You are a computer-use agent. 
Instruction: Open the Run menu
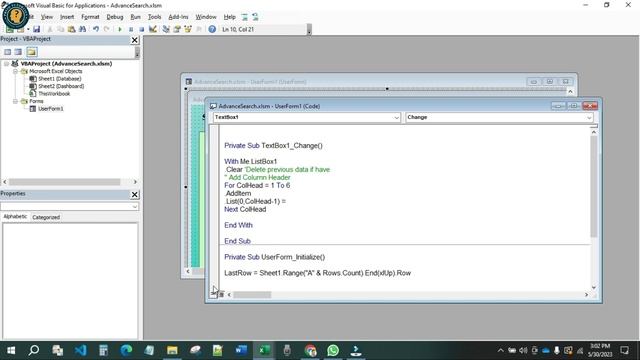click(x=136, y=17)
